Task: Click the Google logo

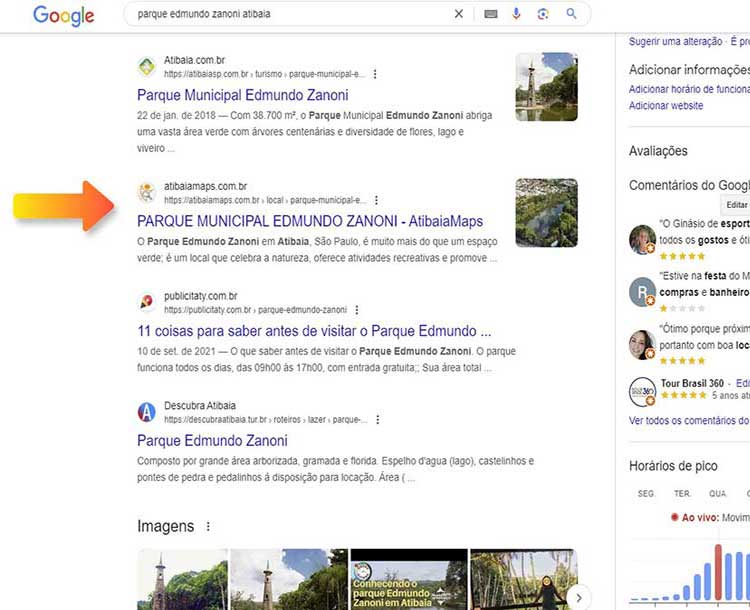Action: click(63, 15)
